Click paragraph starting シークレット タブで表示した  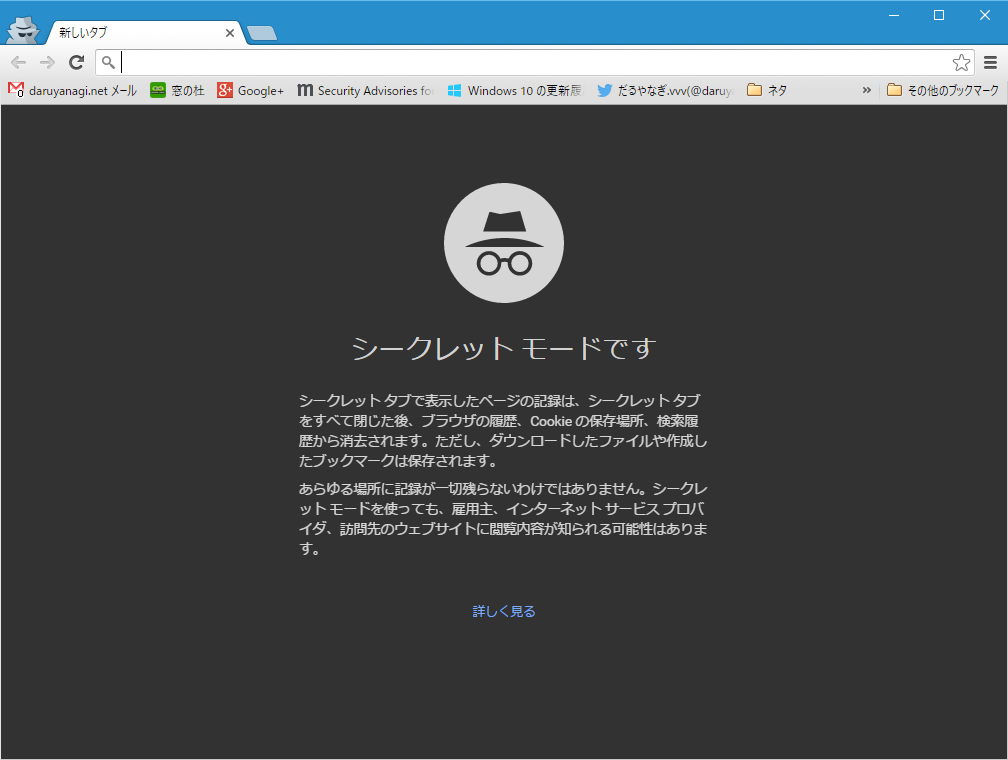(x=503, y=431)
